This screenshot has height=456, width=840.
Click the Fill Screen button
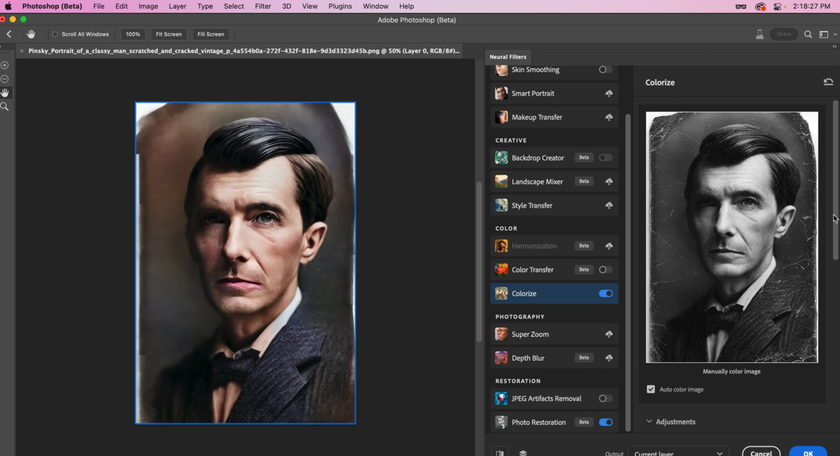tap(211, 34)
